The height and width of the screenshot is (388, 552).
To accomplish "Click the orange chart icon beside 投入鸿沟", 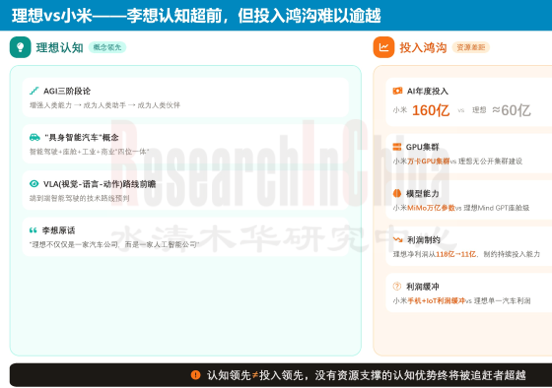I will tap(384, 47).
